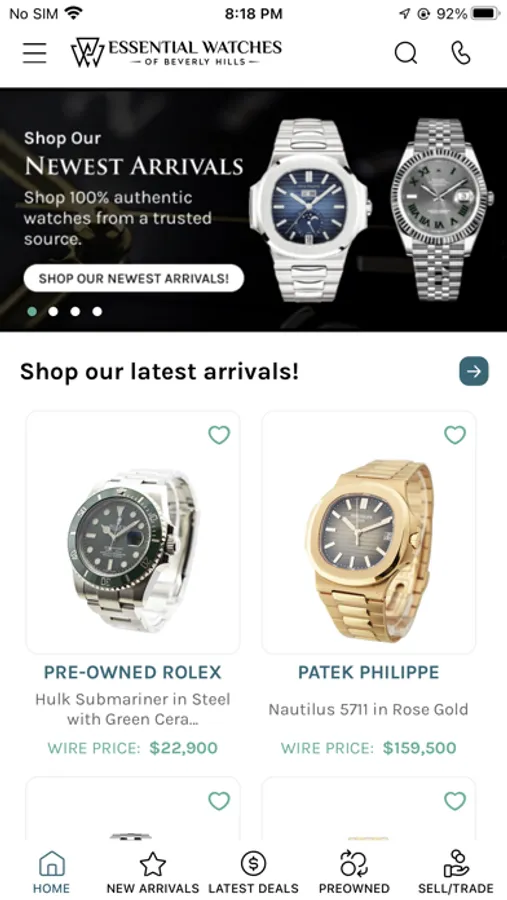View the rose gold Nautilus watch image
Image resolution: width=507 pixels, height=900 pixels.
(x=369, y=532)
